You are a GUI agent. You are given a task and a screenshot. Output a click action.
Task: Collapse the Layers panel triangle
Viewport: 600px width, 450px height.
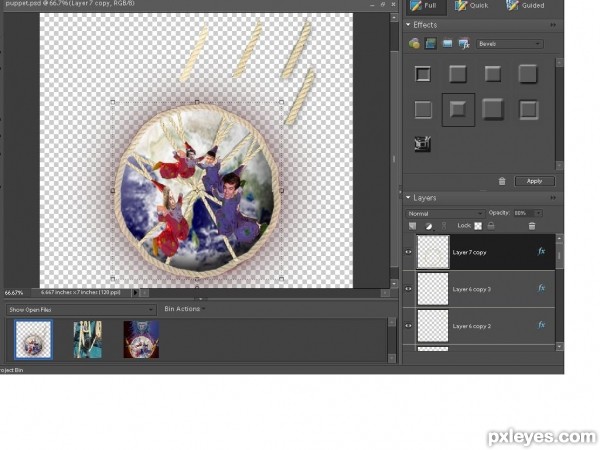[408, 197]
